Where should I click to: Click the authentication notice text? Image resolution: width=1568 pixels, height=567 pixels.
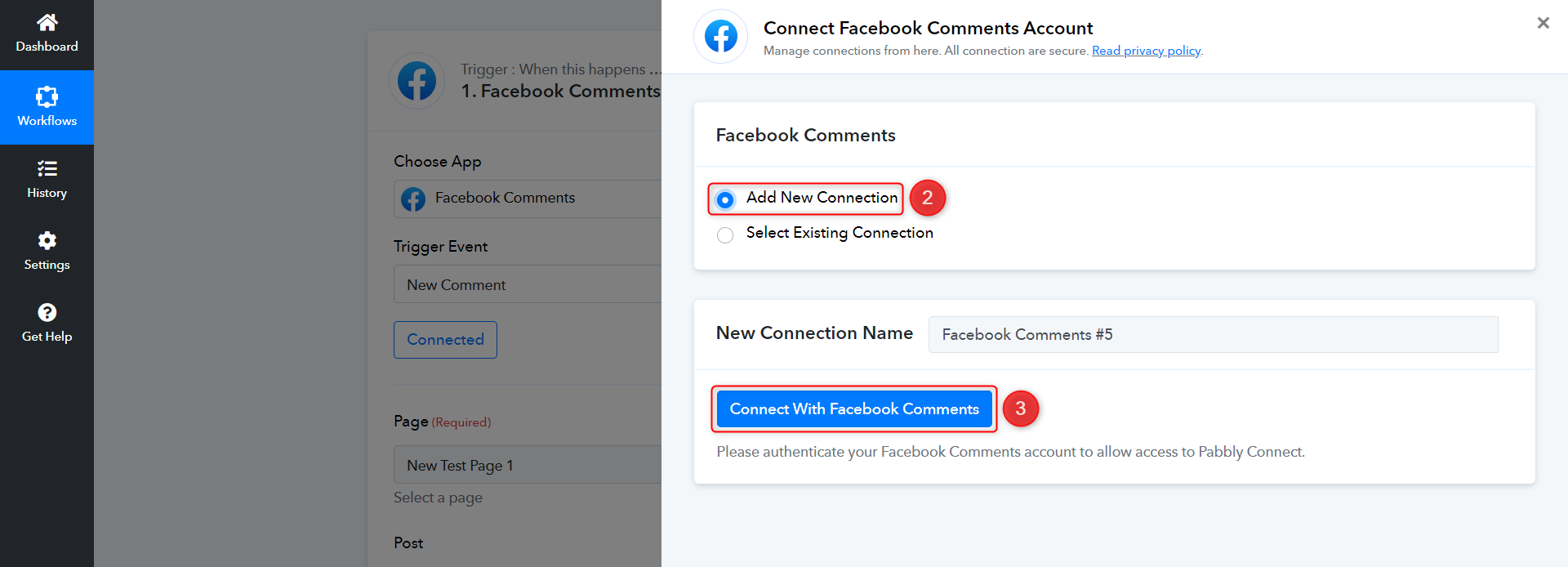click(1010, 452)
